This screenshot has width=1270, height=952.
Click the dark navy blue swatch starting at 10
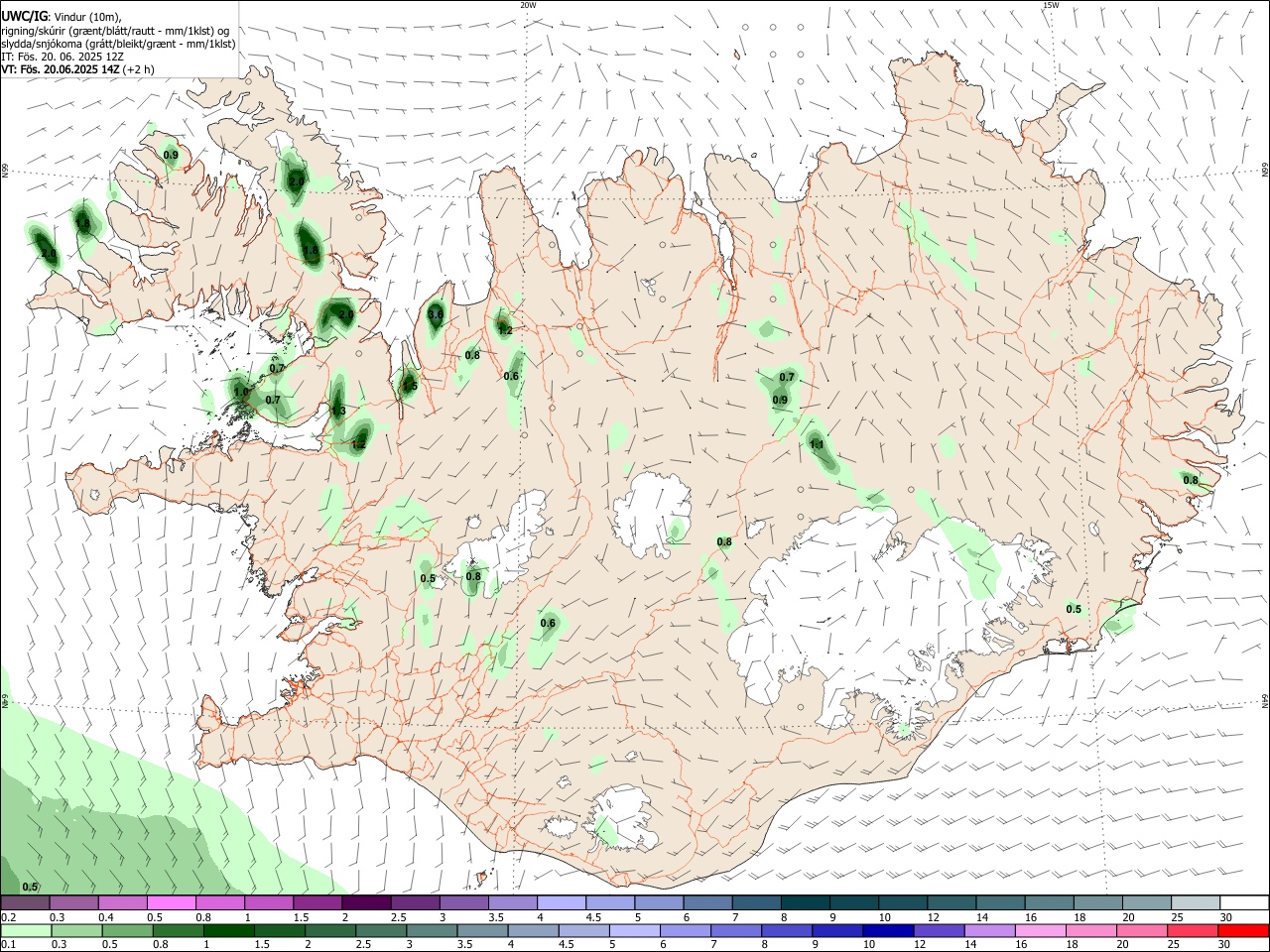(886, 930)
